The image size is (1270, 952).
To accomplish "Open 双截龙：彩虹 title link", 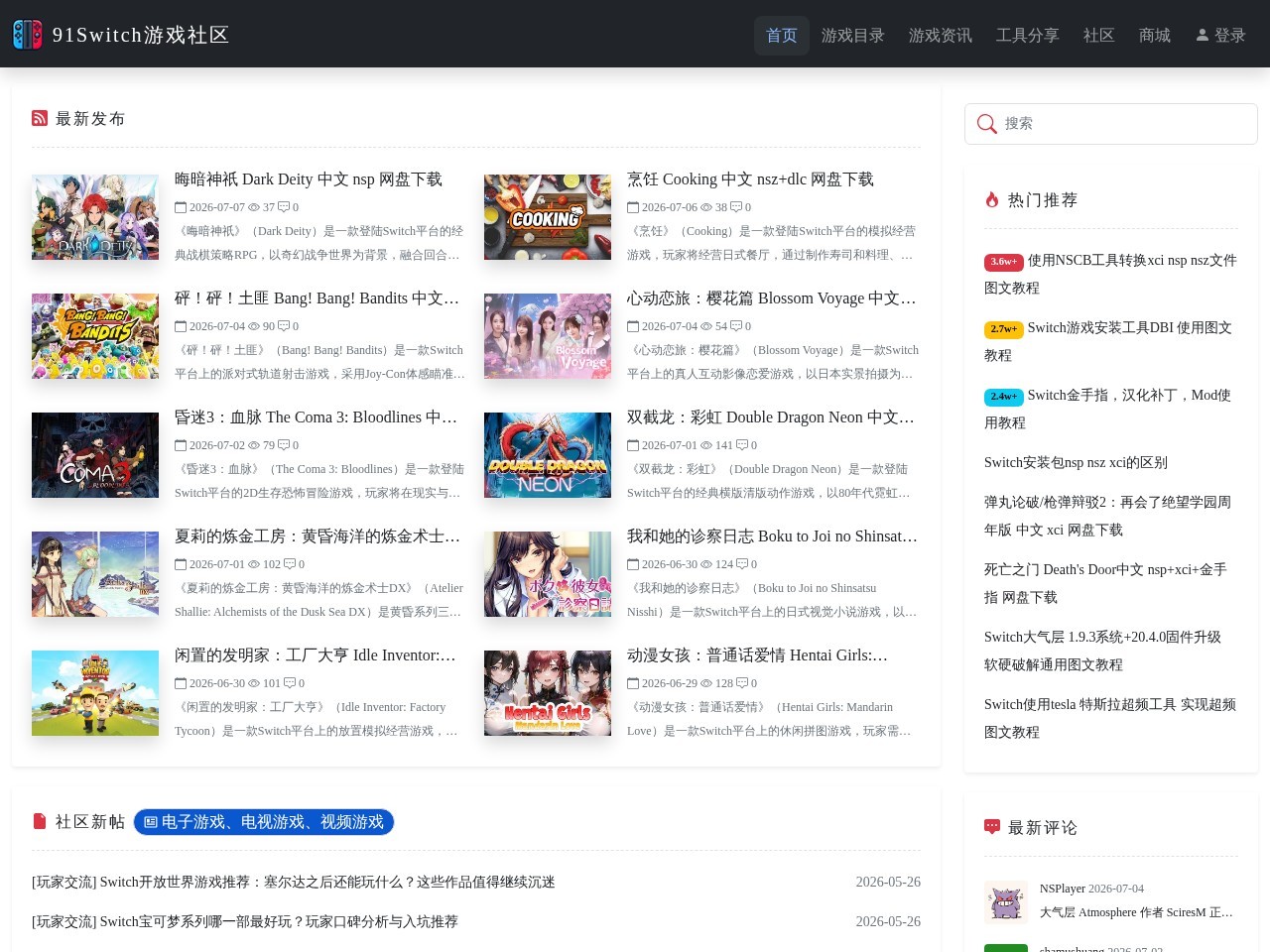I will (x=771, y=417).
